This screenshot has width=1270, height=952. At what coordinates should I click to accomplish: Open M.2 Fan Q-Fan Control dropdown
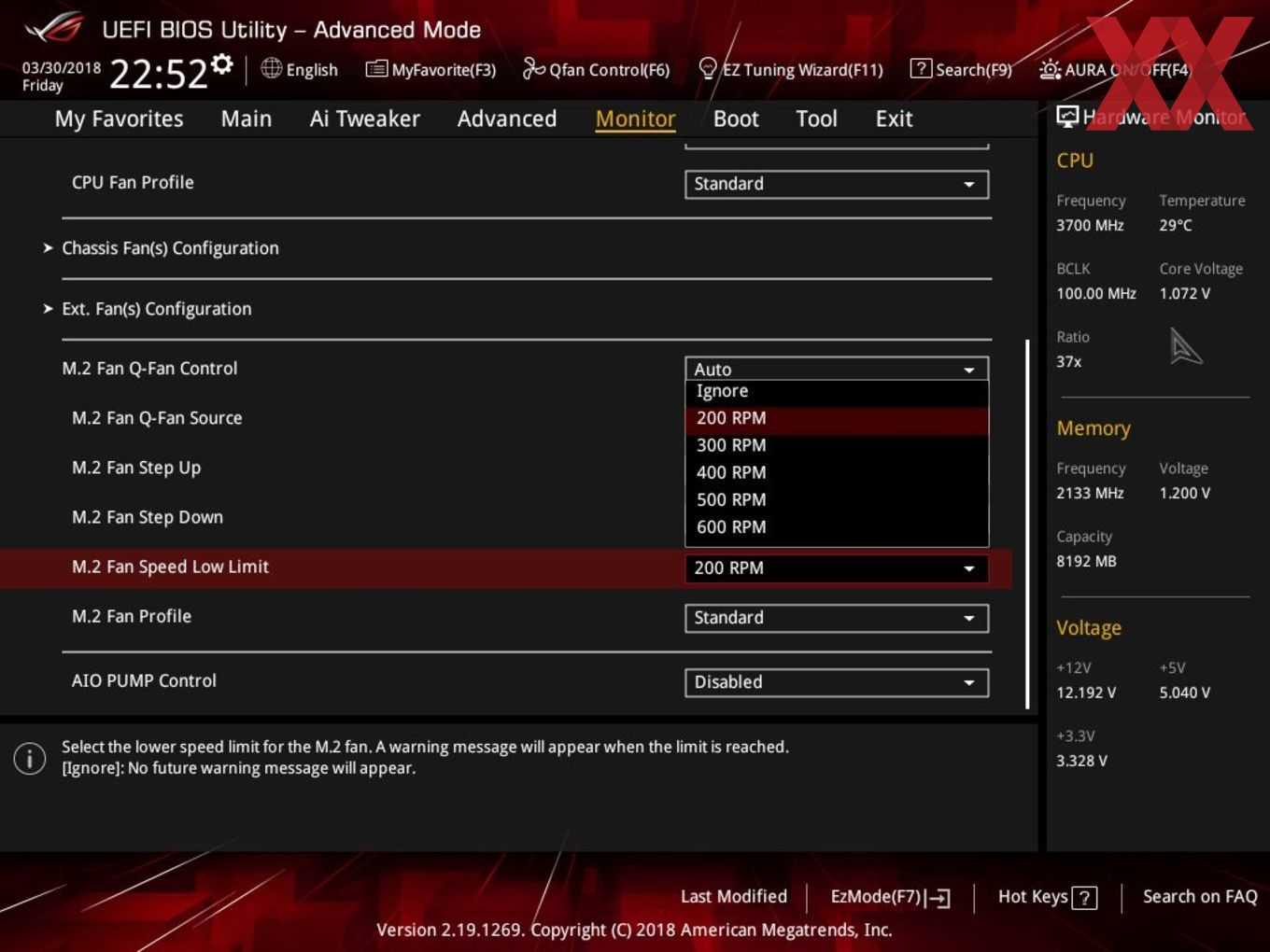coord(837,369)
